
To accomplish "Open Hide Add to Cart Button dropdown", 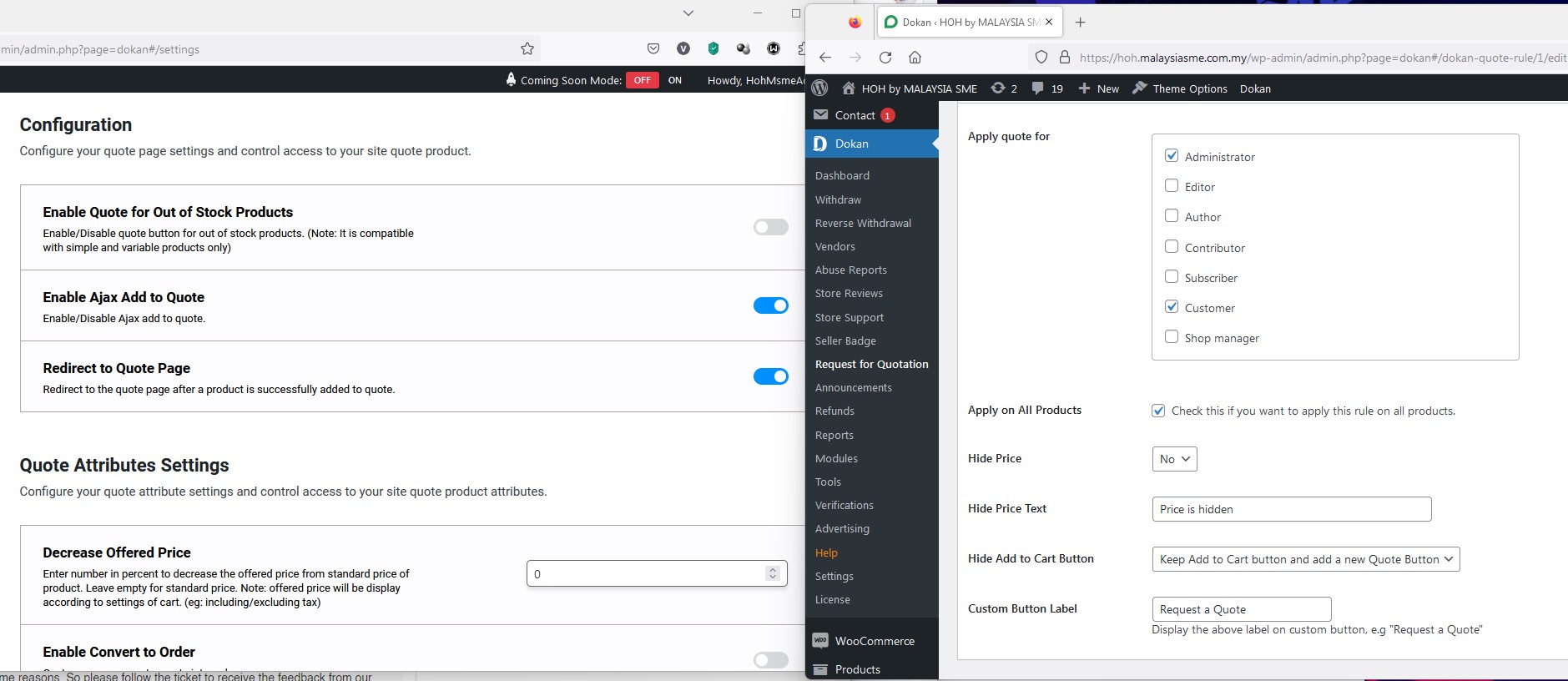I will click(x=1305, y=559).
